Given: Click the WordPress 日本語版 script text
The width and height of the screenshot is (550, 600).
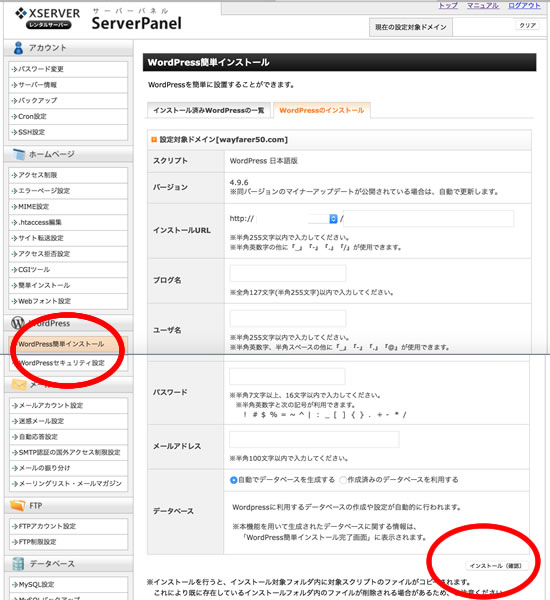Looking at the screenshot, I should (x=263, y=161).
